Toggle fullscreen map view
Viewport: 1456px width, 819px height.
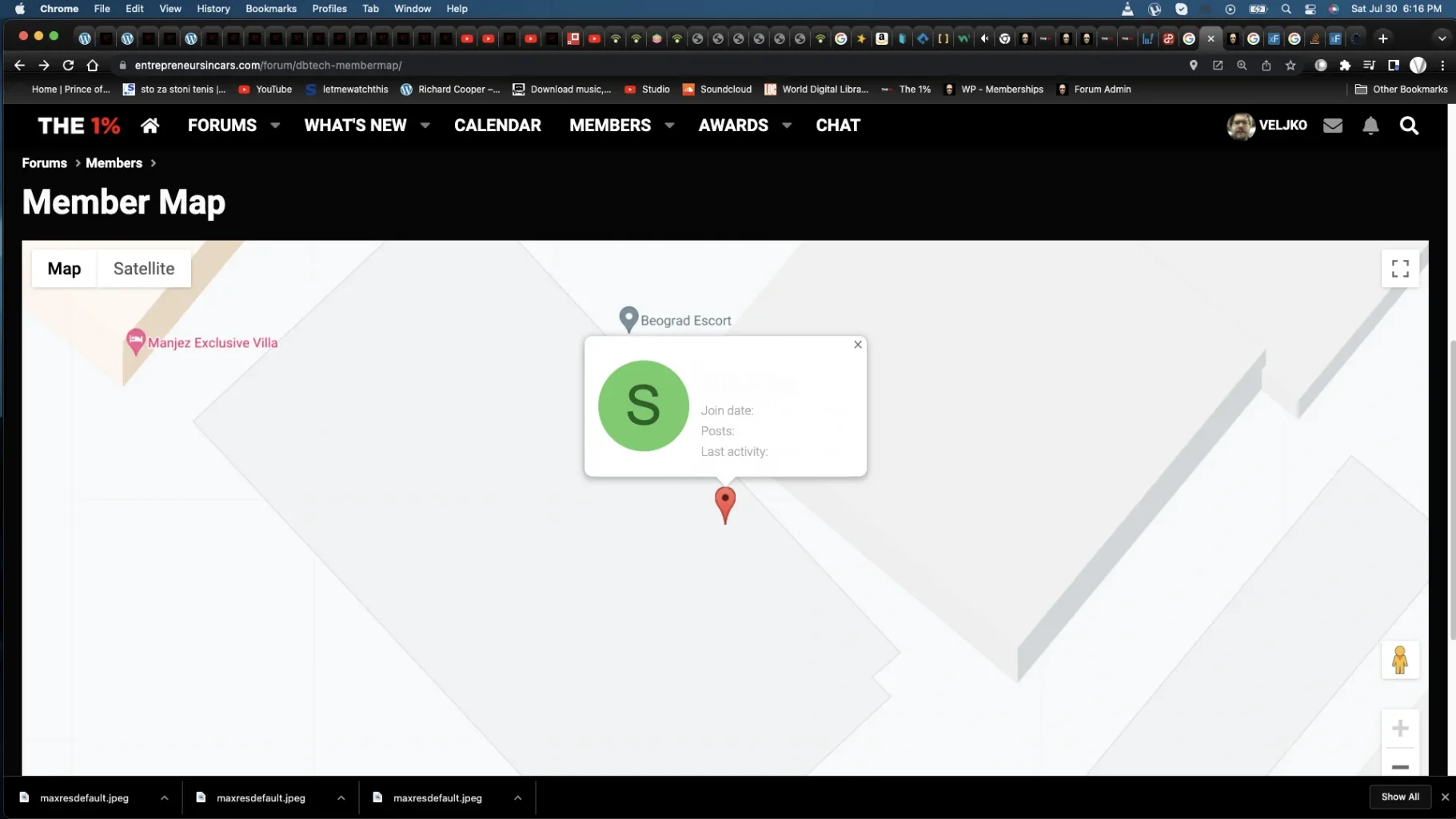pyautogui.click(x=1400, y=269)
